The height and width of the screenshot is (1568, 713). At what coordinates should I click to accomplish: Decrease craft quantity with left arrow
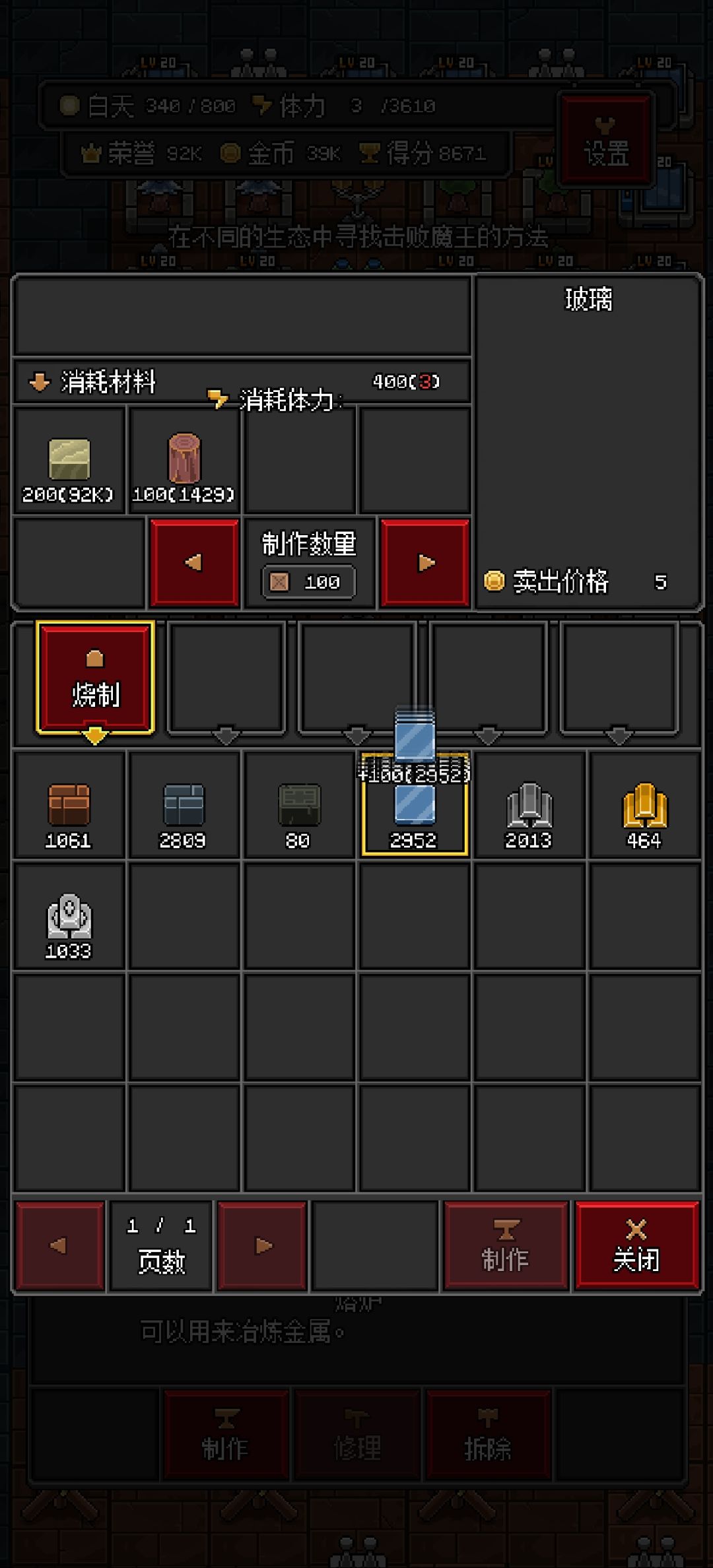194,562
